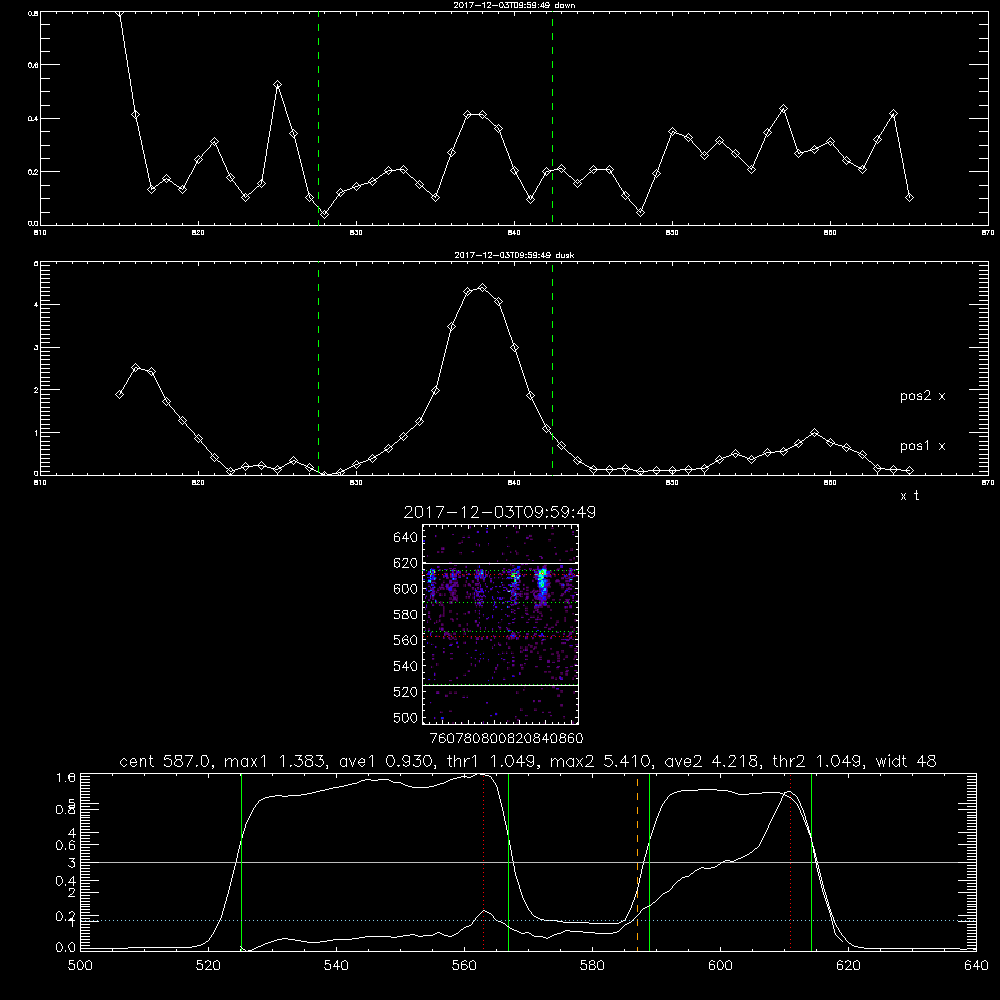Select the 'widt 48' value
Image resolution: width=1000 pixels, height=1000 pixels.
[x=906, y=761]
